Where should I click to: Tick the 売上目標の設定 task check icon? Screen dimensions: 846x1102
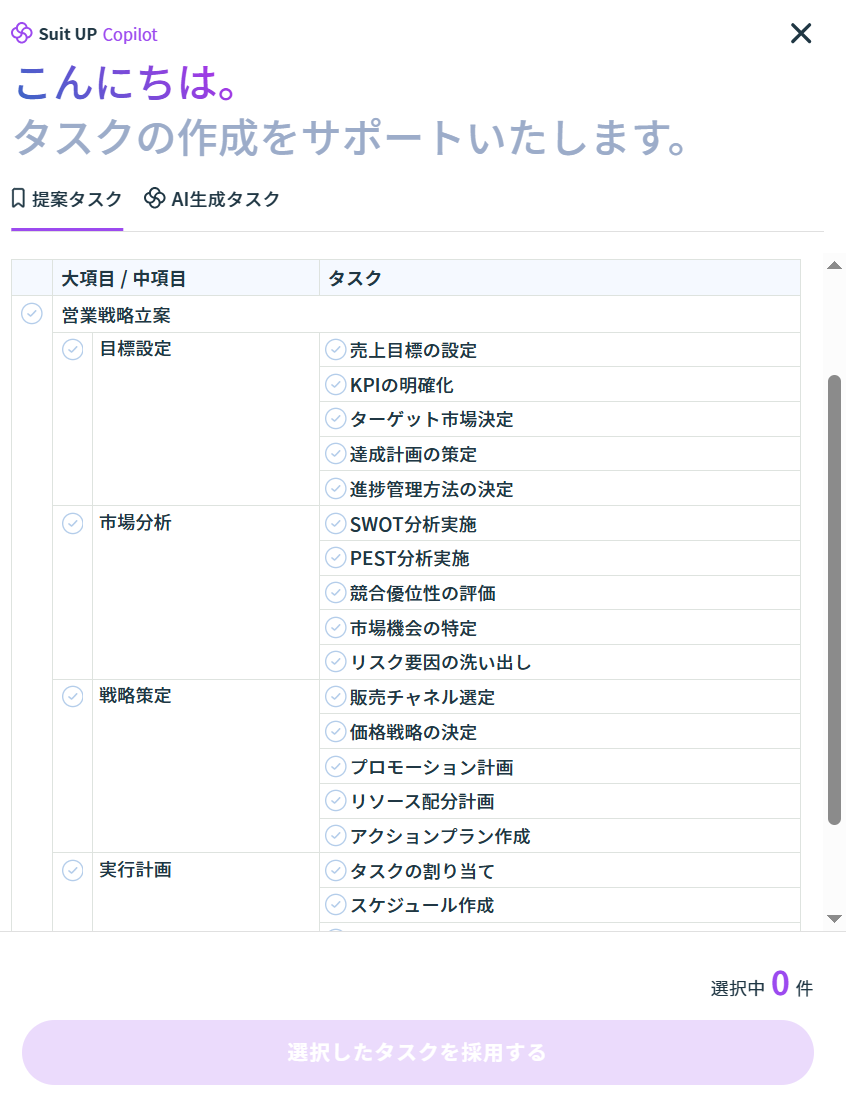coord(336,350)
